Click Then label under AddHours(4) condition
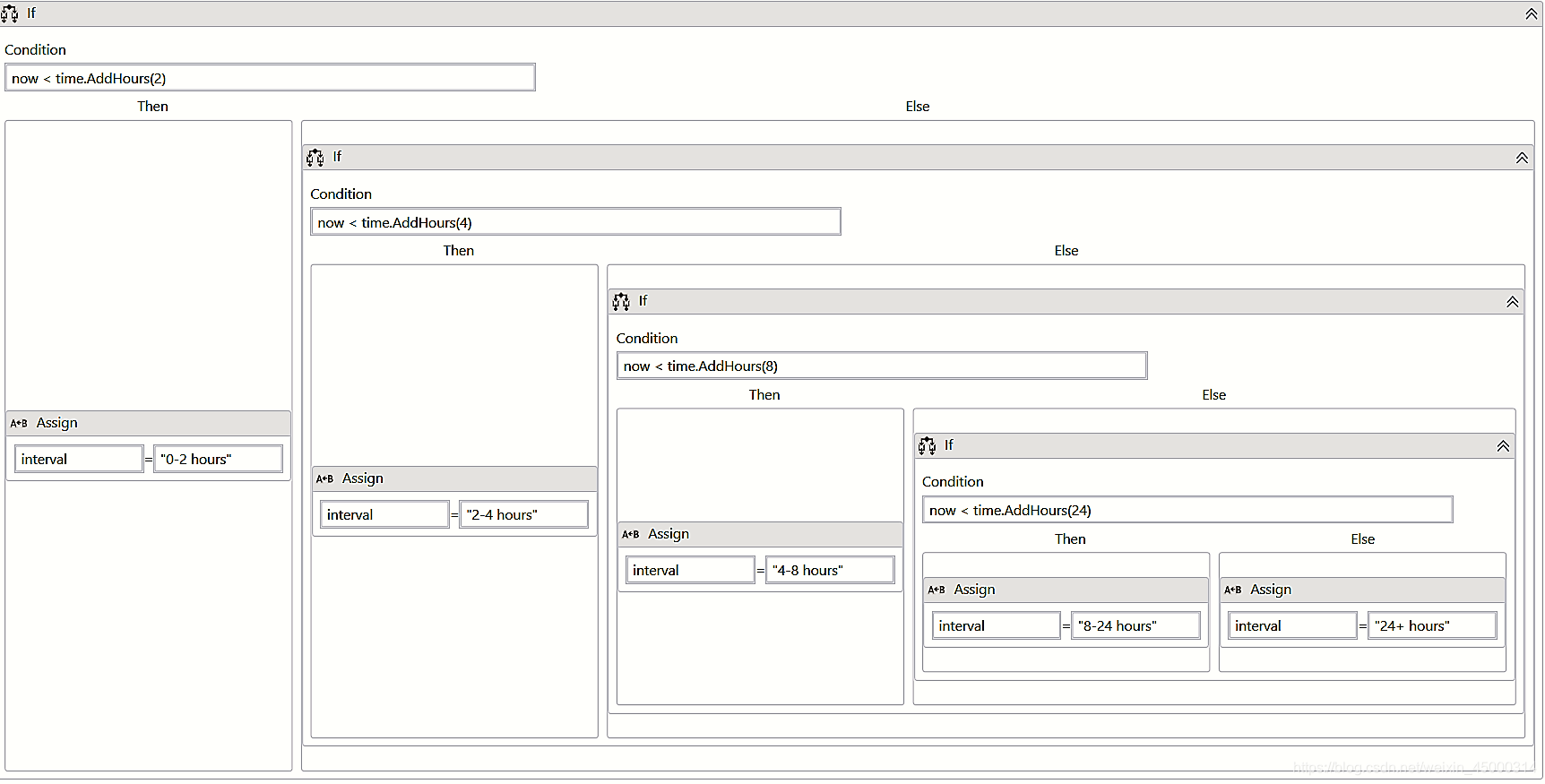This screenshot has width=1545, height=784. (x=458, y=251)
